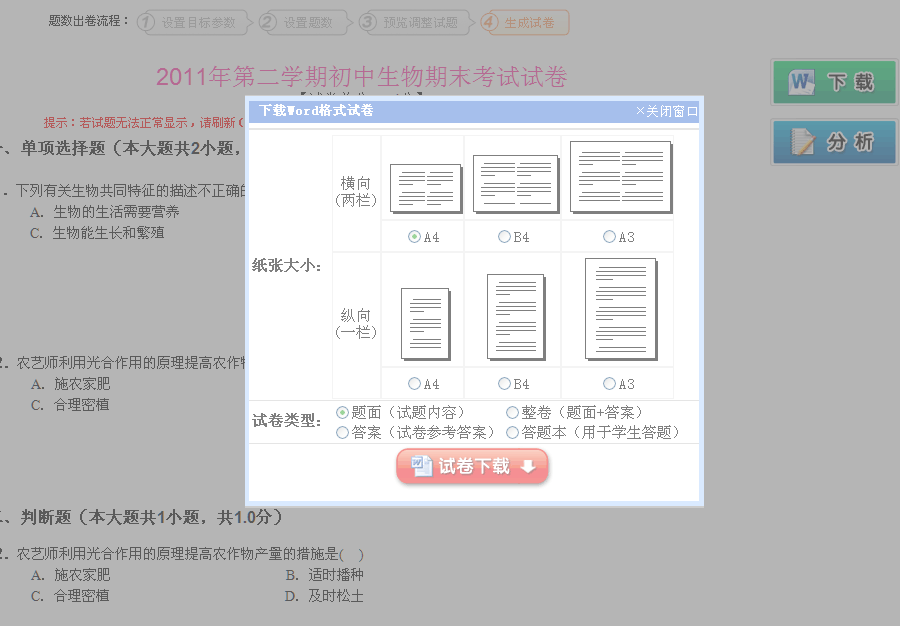Choose the portrait B4 radio option
The height and width of the screenshot is (626, 900).
pos(504,384)
